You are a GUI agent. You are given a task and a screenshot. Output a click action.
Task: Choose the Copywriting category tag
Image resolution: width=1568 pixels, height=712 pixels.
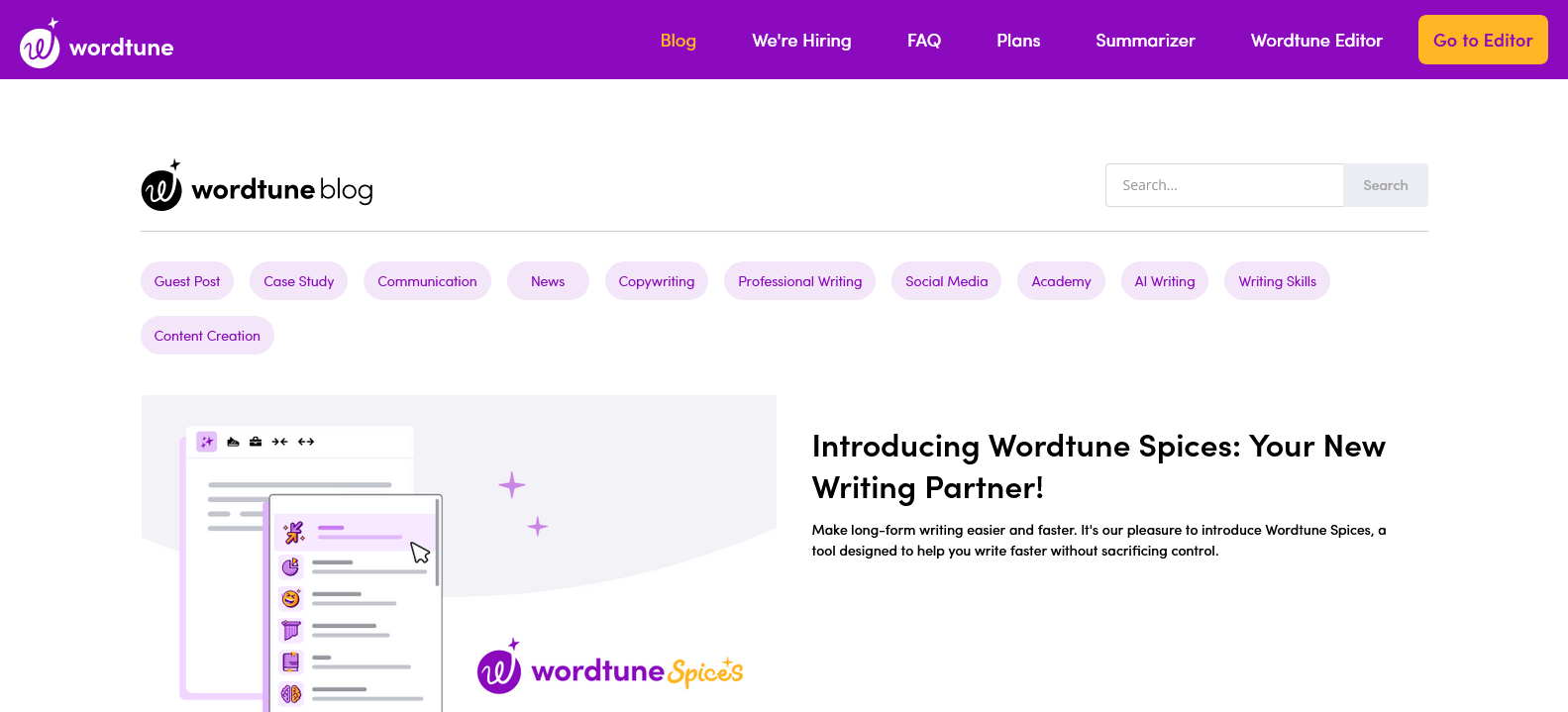[657, 281]
